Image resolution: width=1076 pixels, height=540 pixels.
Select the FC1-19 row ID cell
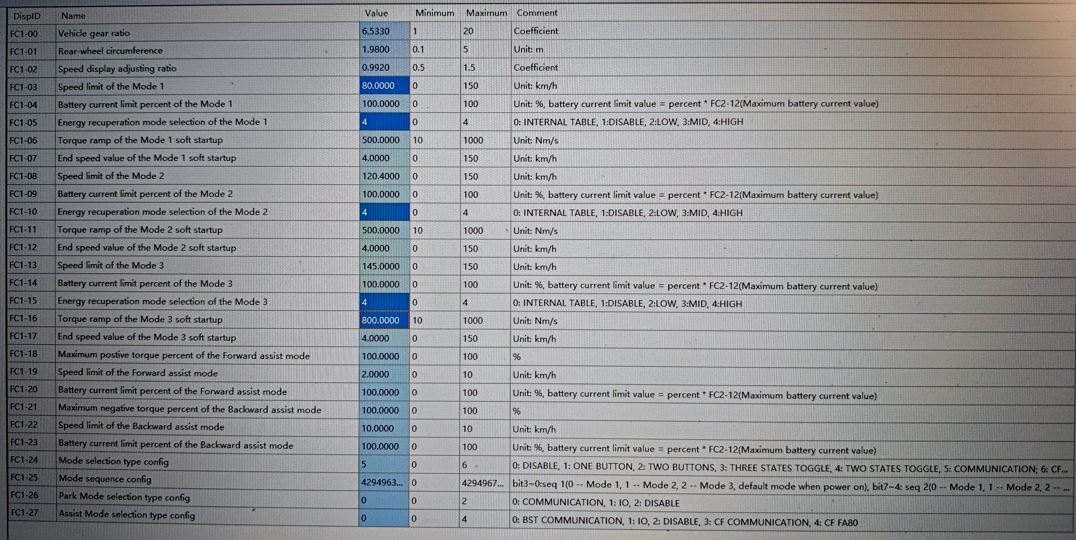tap(29, 373)
